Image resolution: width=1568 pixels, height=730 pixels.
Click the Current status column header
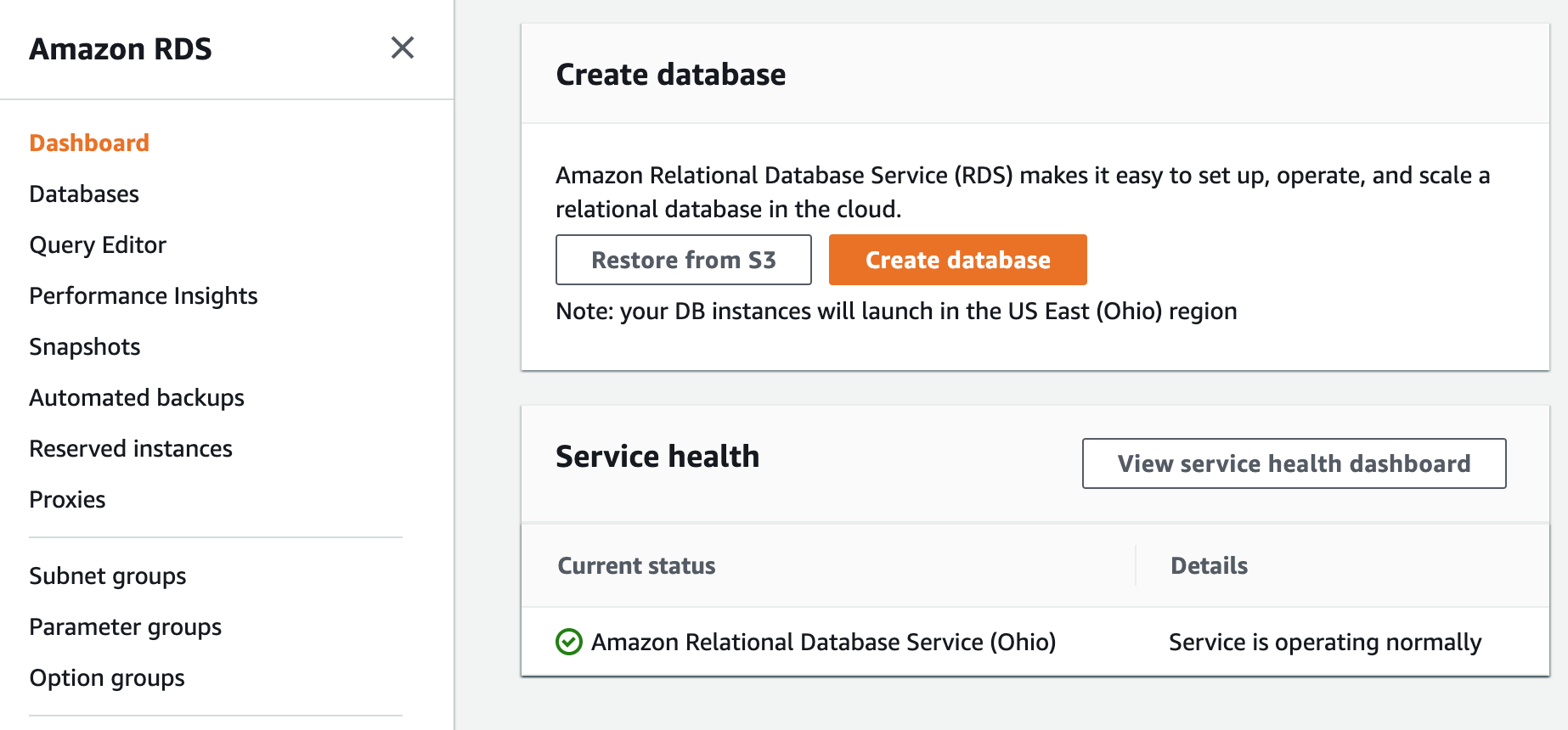click(636, 565)
